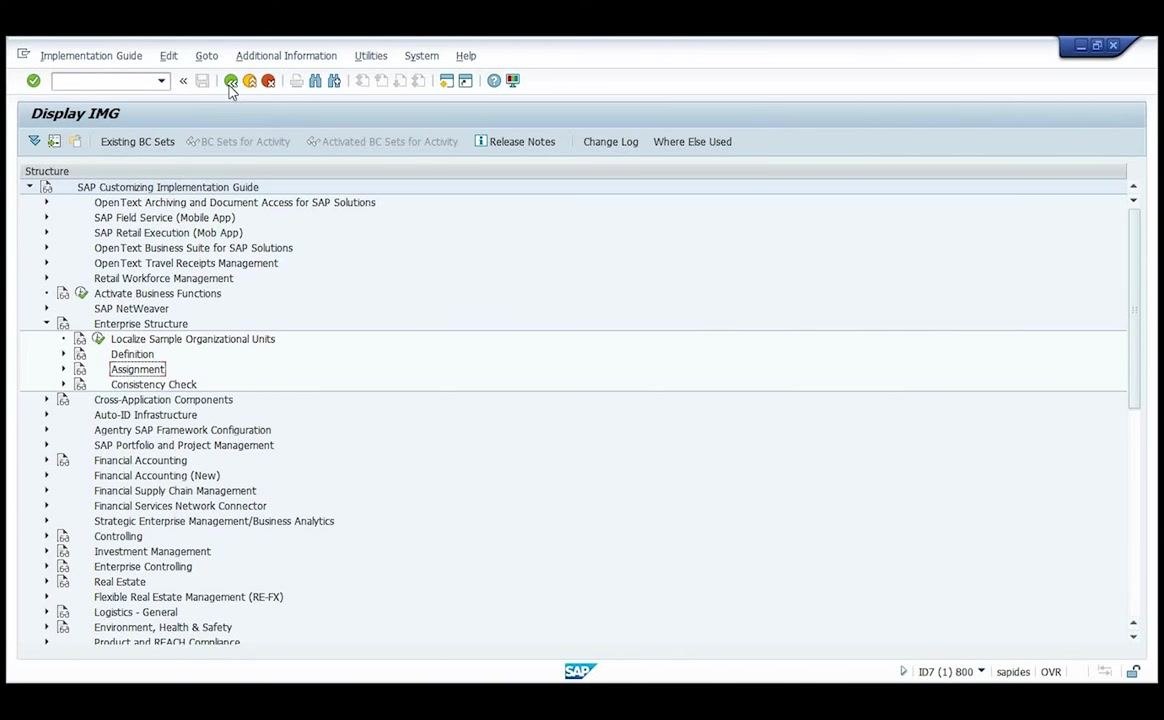This screenshot has width=1164, height=720.
Task: Expand the Financial Accounting (New) node
Action: point(46,475)
